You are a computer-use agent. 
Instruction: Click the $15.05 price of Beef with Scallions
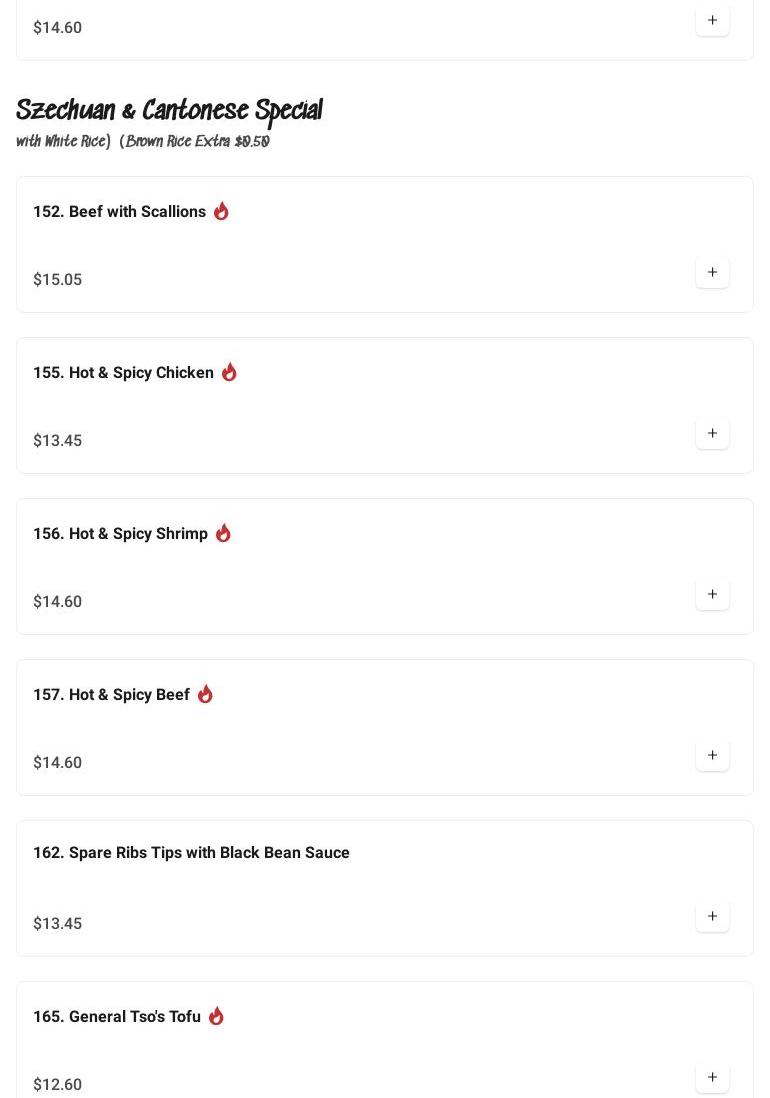[x=57, y=280]
